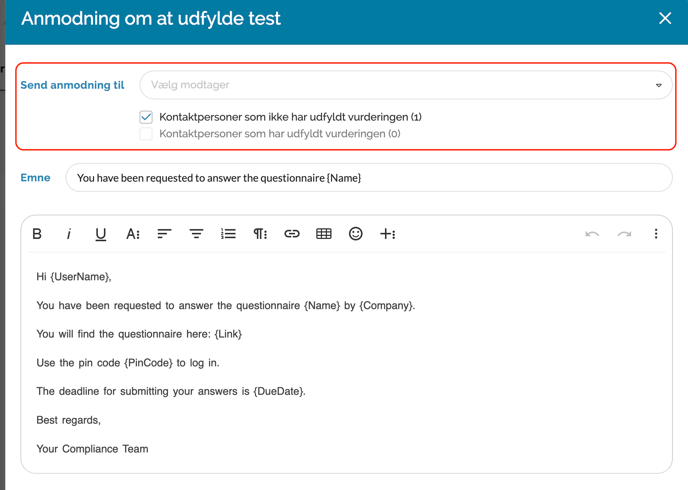Open the font size options
The height and width of the screenshot is (490, 688).
click(132, 234)
